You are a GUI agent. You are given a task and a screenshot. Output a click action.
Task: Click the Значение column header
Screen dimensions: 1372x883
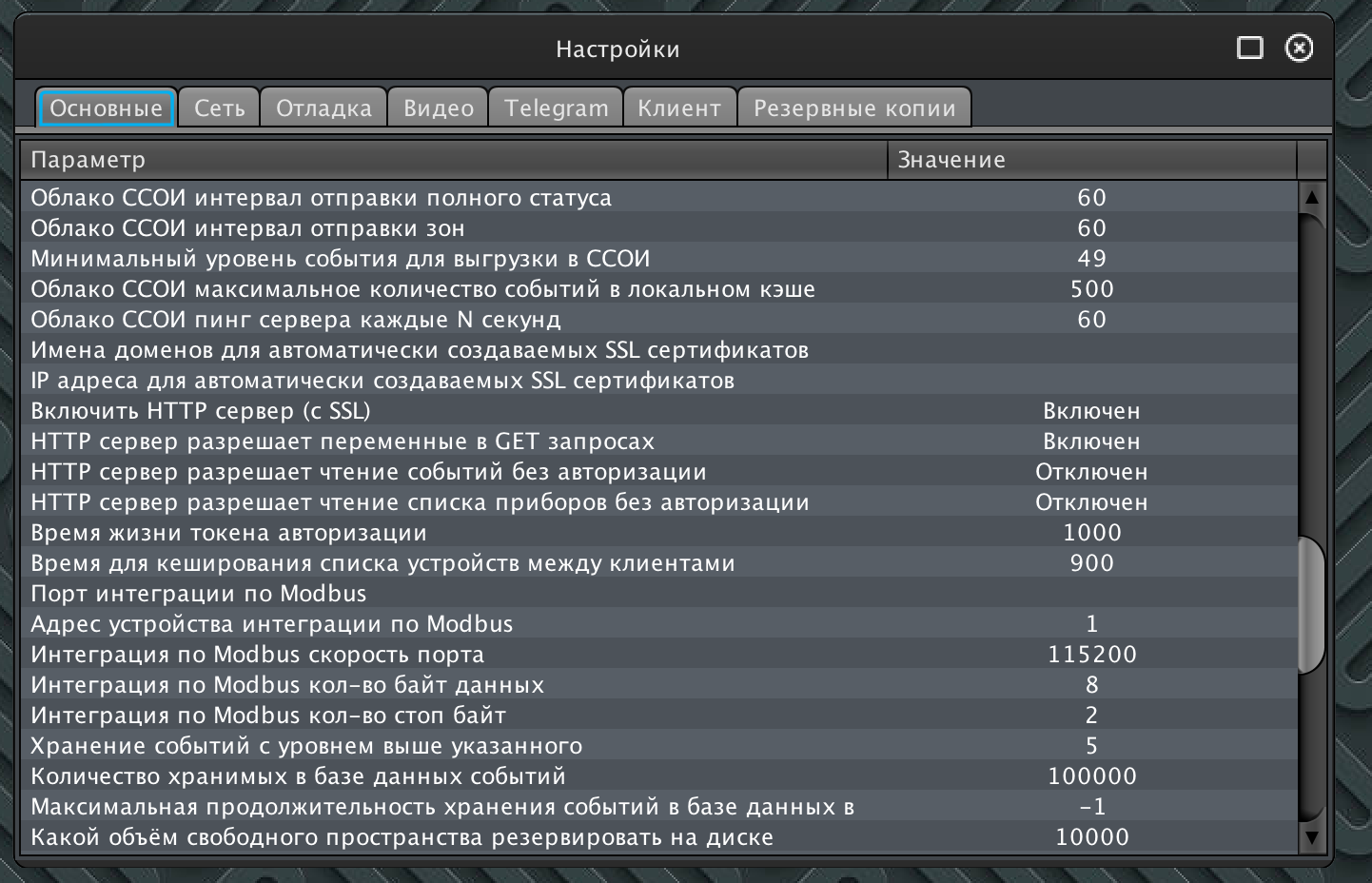pyautogui.click(x=1091, y=160)
